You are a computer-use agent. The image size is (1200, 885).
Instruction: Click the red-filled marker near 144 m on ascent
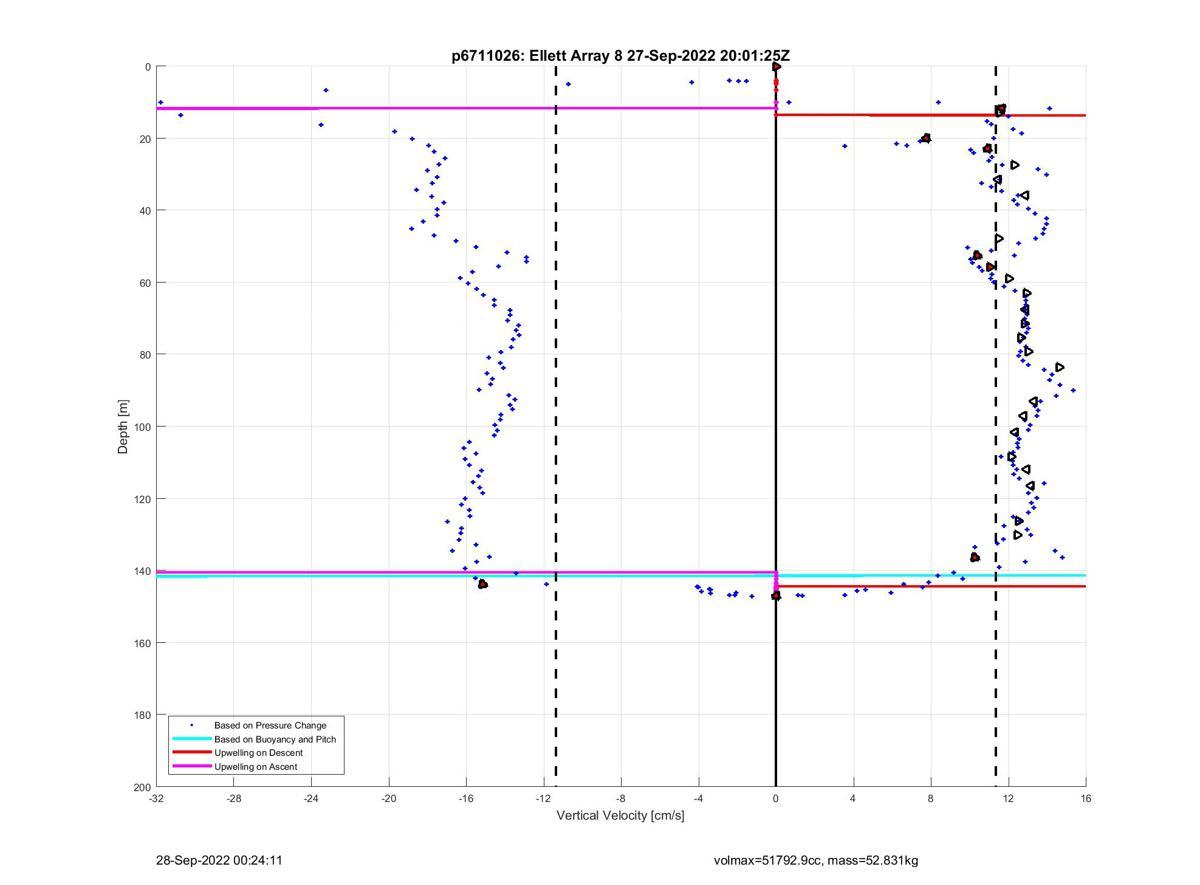483,584
